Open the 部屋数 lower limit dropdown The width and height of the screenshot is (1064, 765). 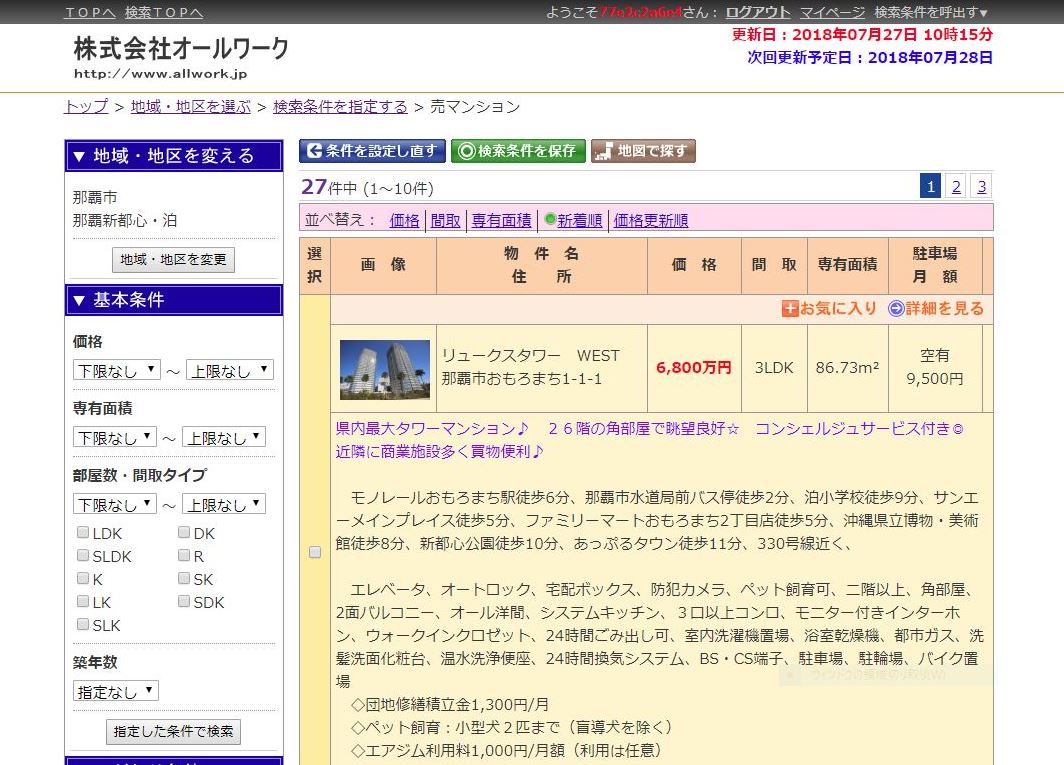tap(115, 504)
